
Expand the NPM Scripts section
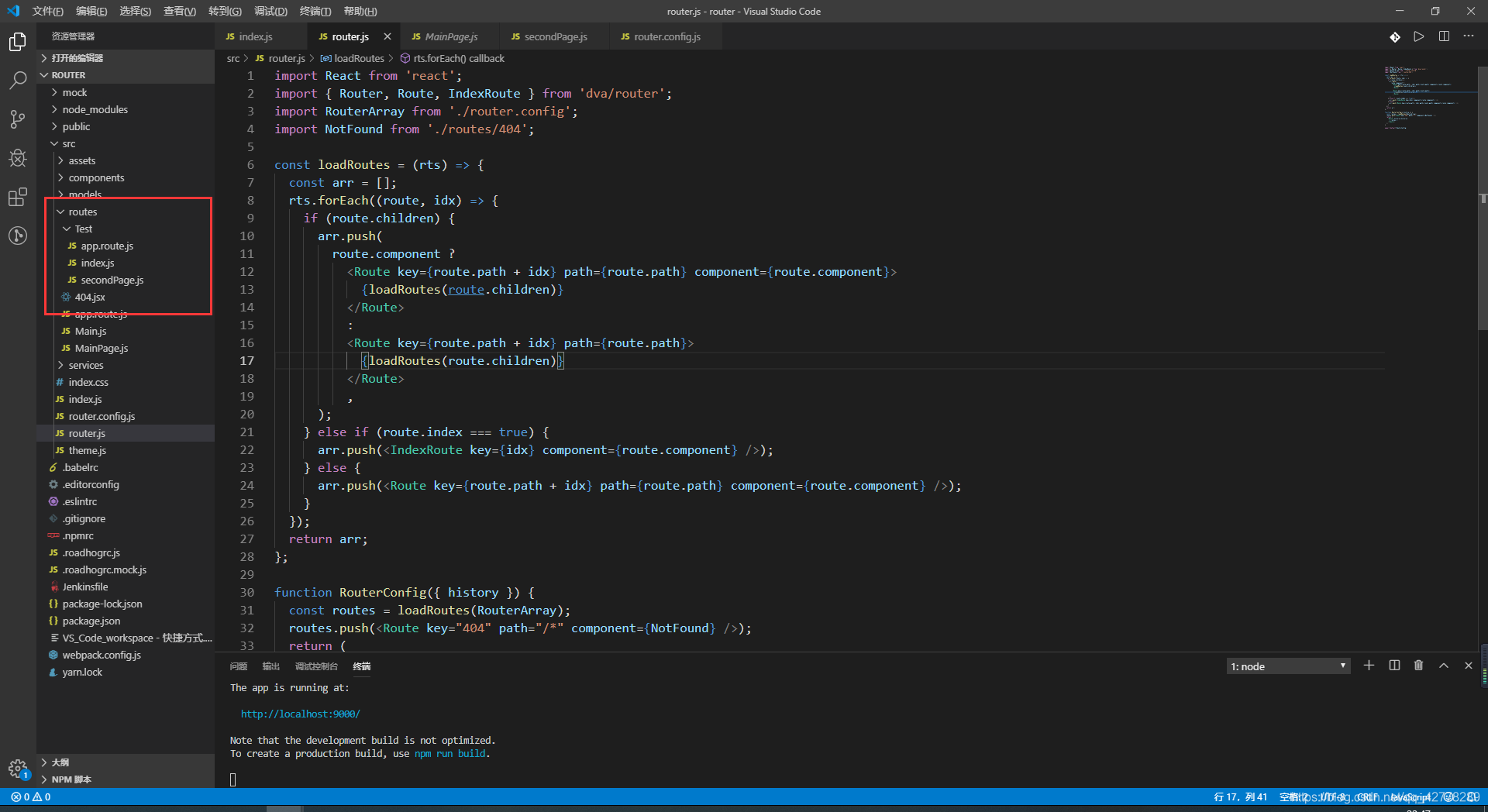point(127,779)
